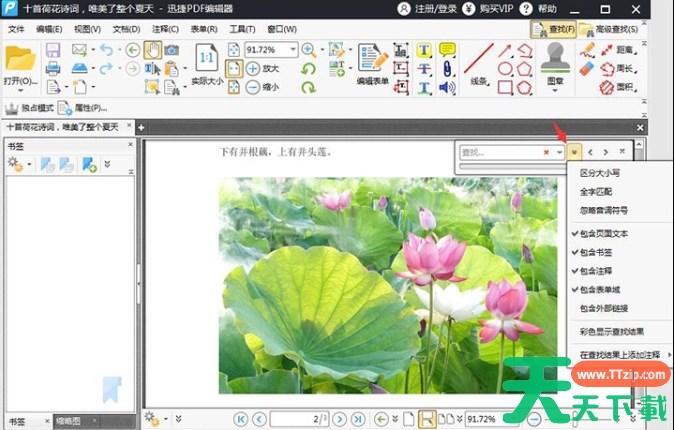Rotate page counterclockwise

[308, 69]
